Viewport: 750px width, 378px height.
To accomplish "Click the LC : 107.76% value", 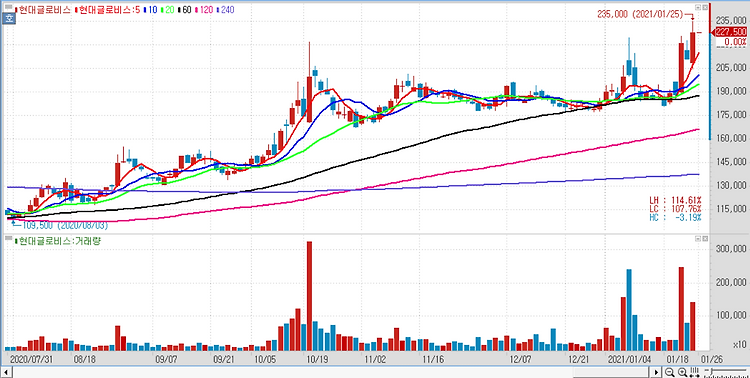I will click(675, 209).
